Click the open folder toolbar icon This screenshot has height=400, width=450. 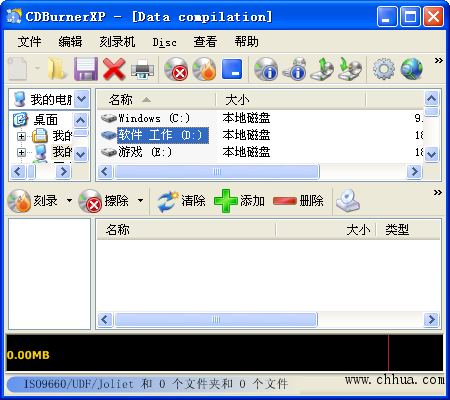click(x=57, y=69)
